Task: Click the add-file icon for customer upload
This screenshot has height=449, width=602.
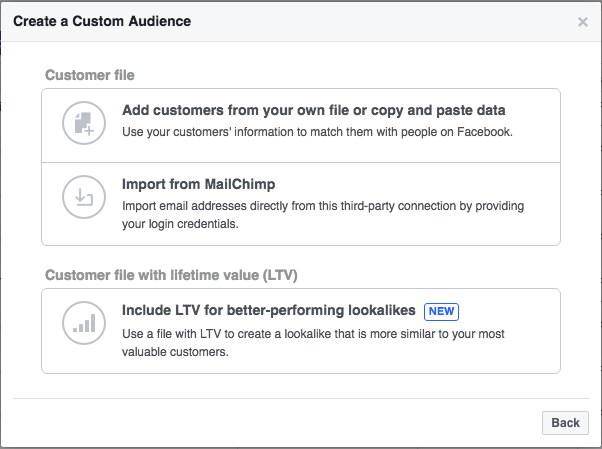Action: coord(84,123)
